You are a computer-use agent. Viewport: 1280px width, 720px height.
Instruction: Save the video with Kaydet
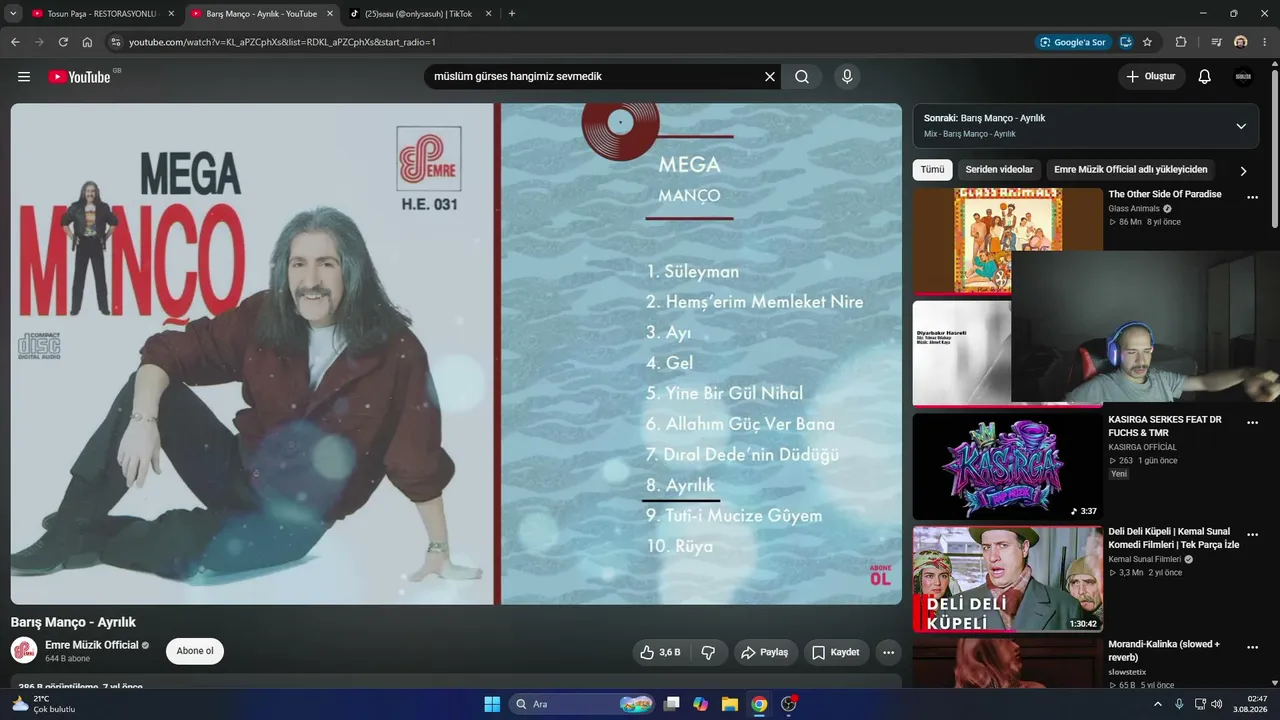(x=836, y=652)
